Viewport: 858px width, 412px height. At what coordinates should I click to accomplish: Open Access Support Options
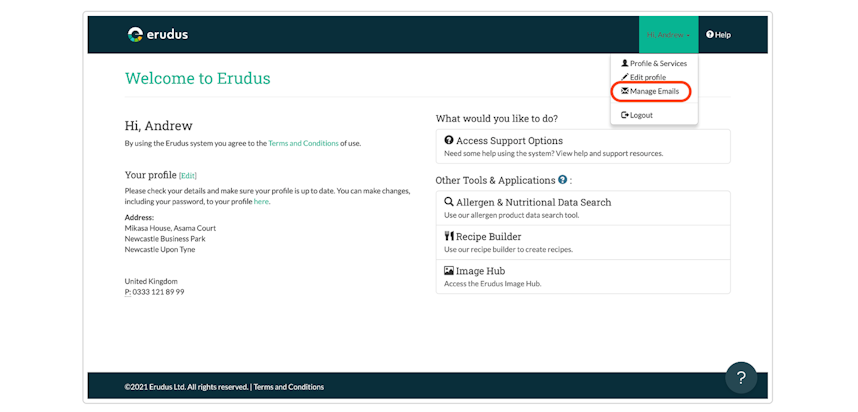pyautogui.click(x=583, y=146)
